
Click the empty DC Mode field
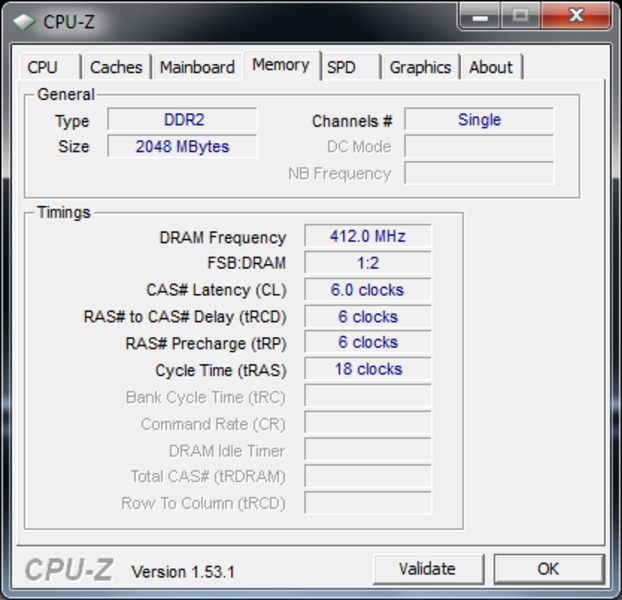pos(479,146)
